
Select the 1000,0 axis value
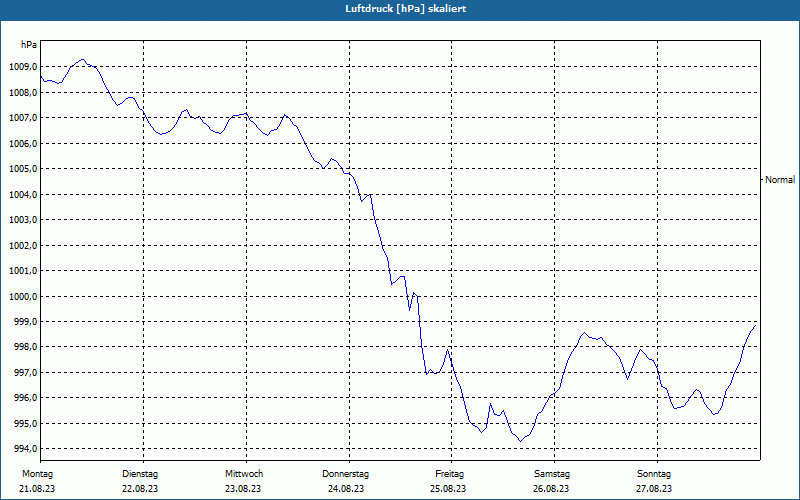coord(22,297)
